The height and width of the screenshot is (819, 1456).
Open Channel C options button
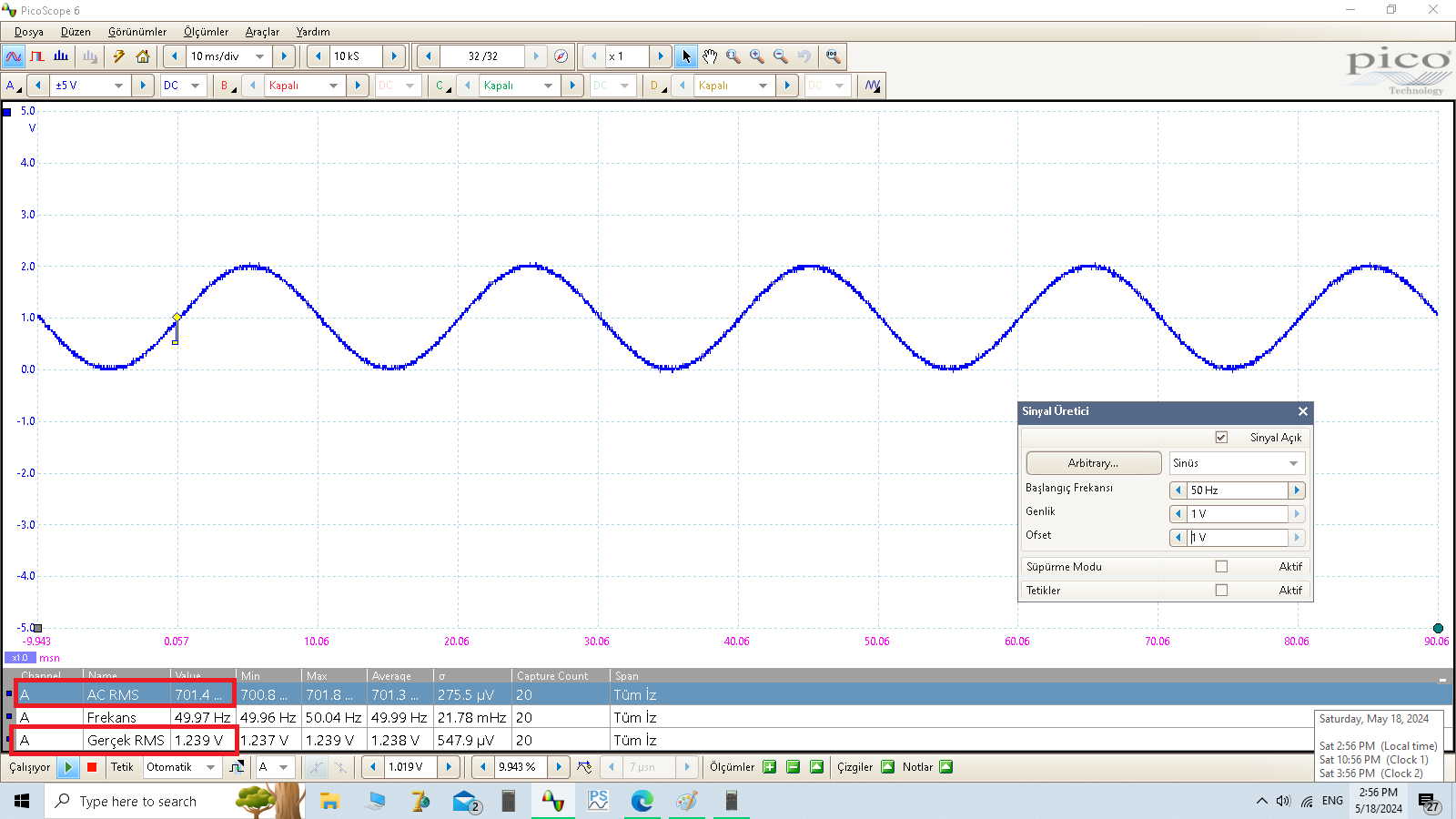[442, 86]
